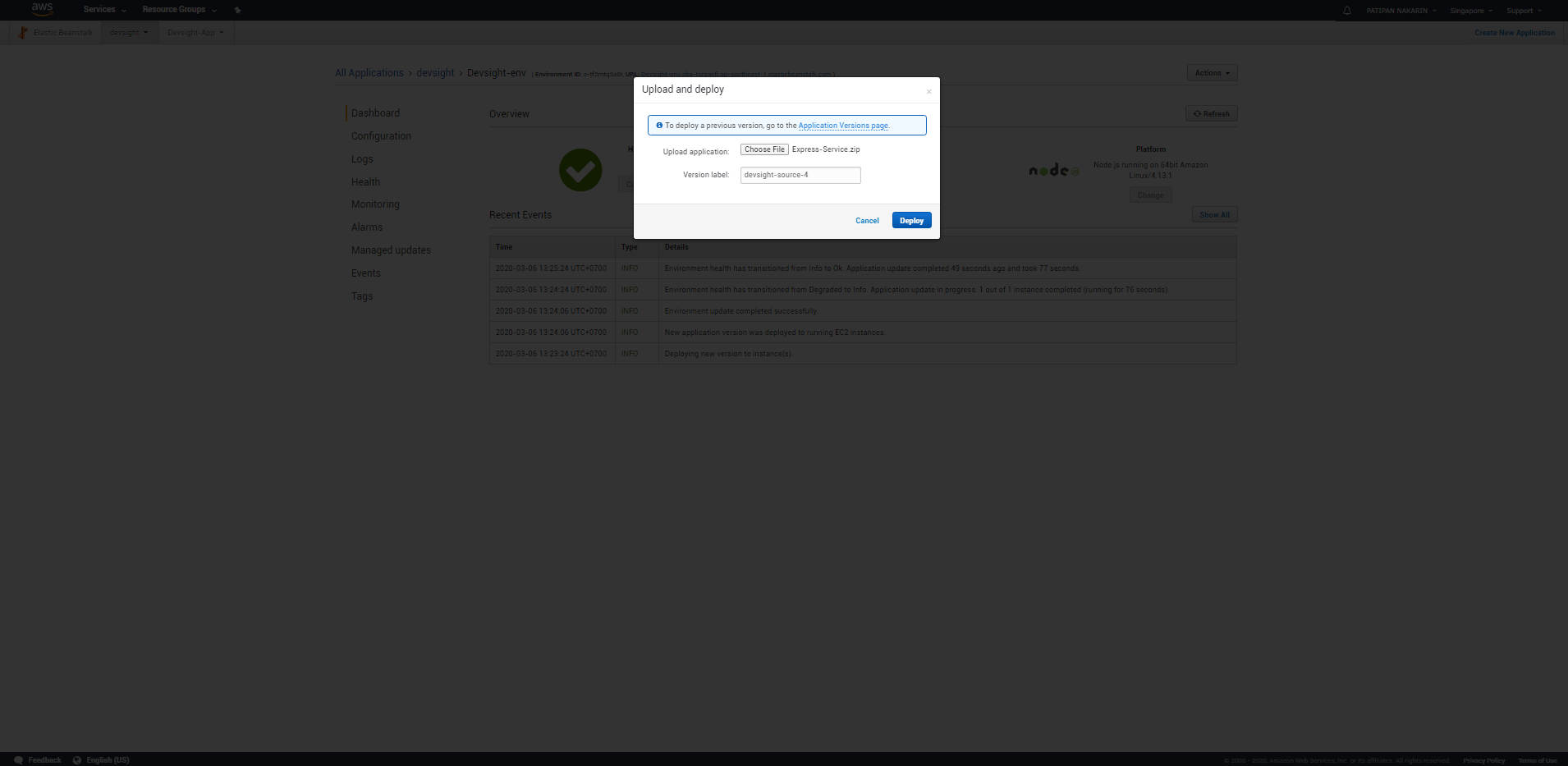Select the Elastic Beanstalk service icon
The height and width of the screenshot is (766, 1568).
(x=23, y=32)
